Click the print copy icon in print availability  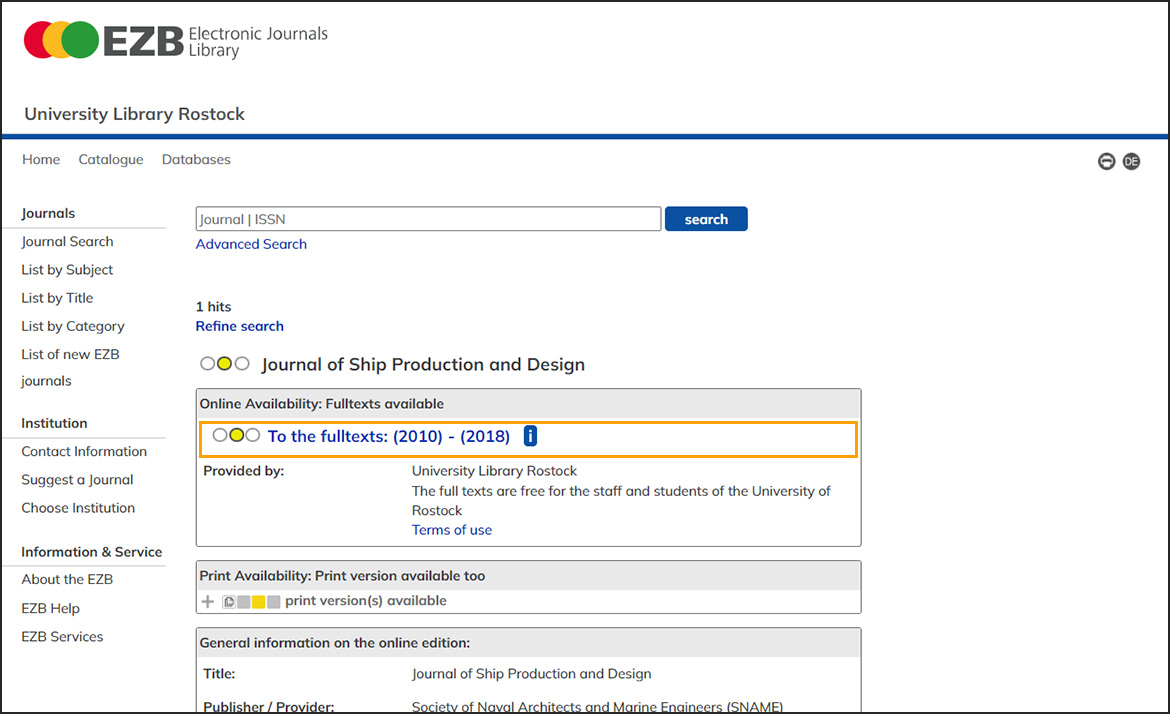[x=229, y=601]
